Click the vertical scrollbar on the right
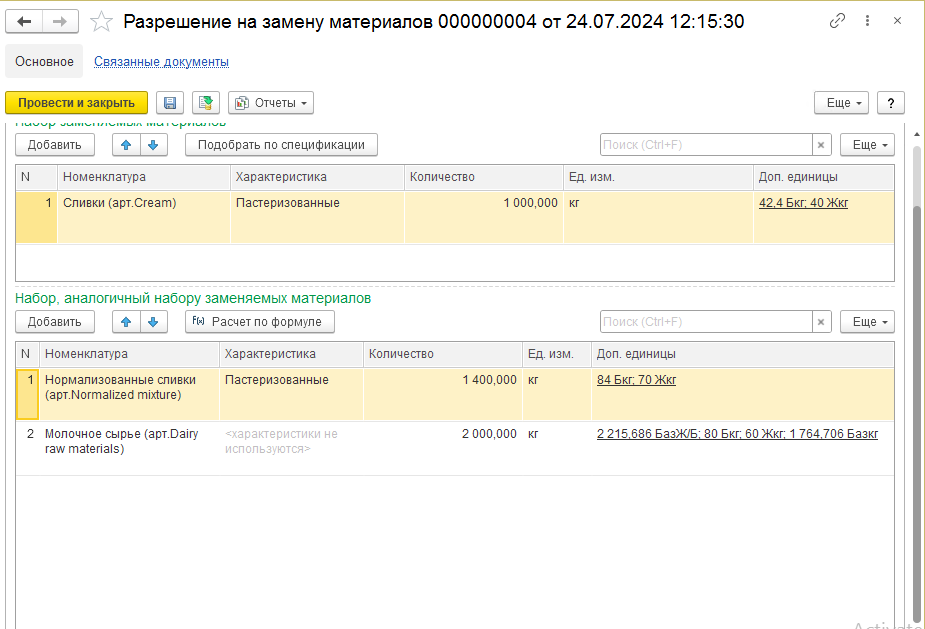Image resolution: width=925 pixels, height=629 pixels. click(x=917, y=400)
